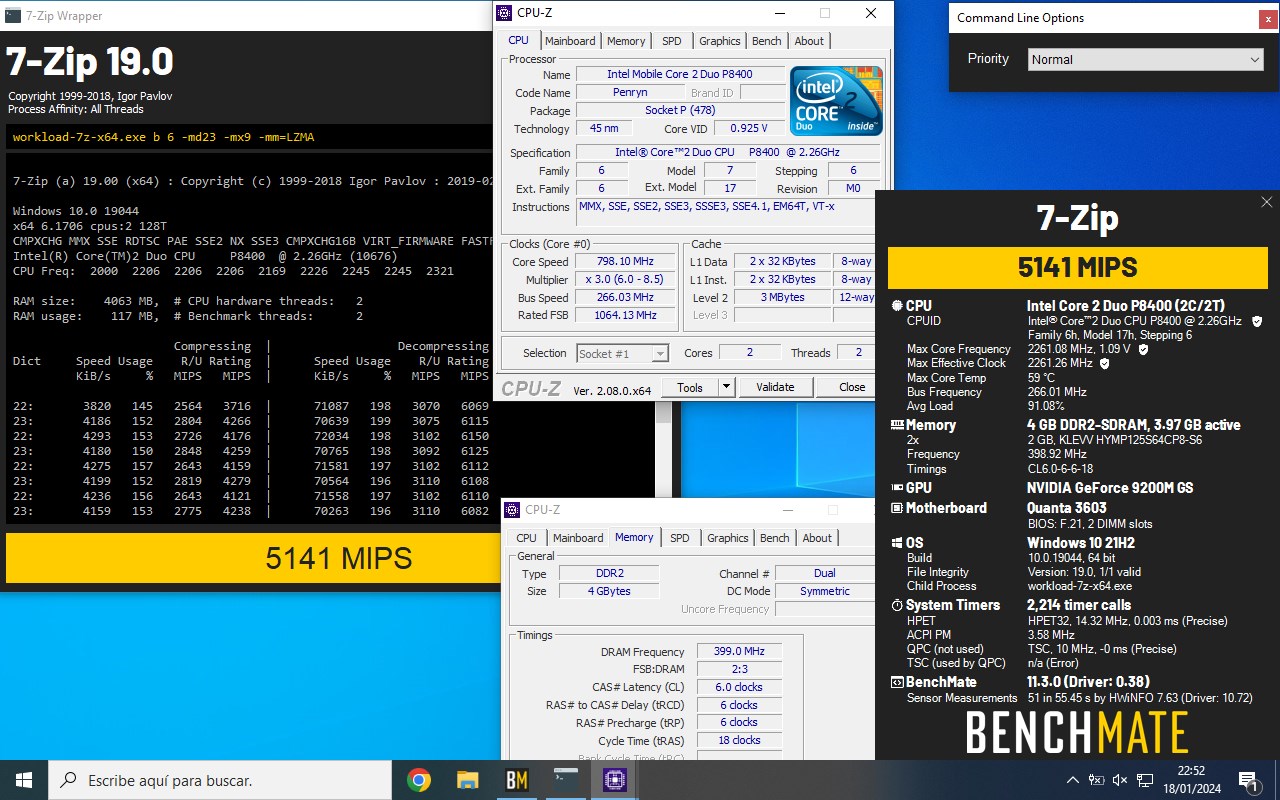This screenshot has width=1280, height=800.
Task: Click the volume tray icon
Action: point(1119,780)
